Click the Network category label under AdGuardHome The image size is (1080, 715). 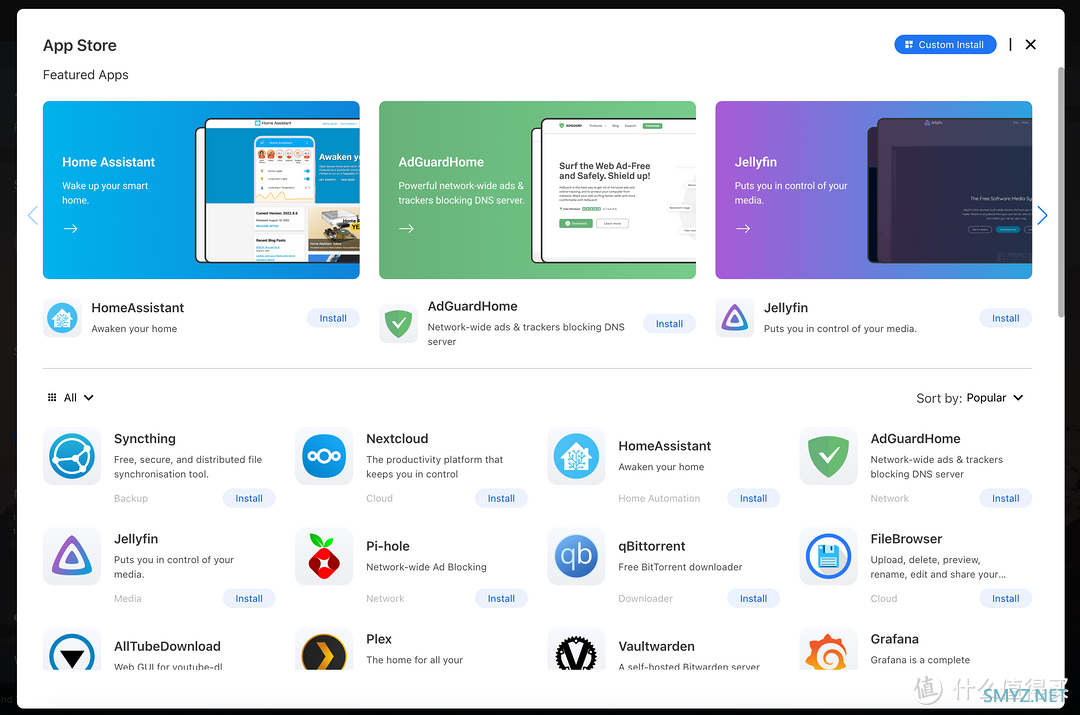[x=889, y=498]
